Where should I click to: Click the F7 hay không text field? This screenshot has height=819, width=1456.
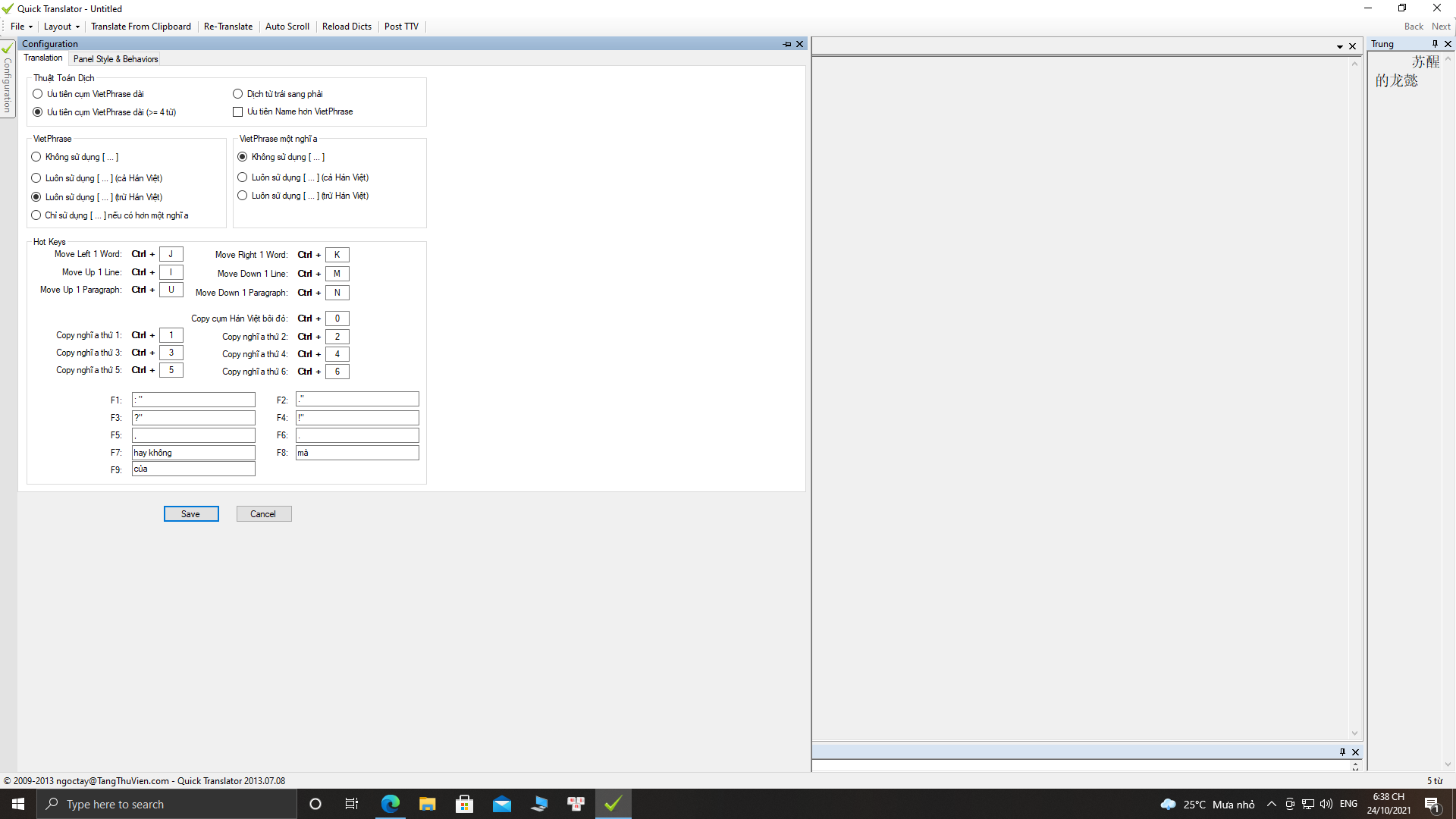(x=193, y=453)
